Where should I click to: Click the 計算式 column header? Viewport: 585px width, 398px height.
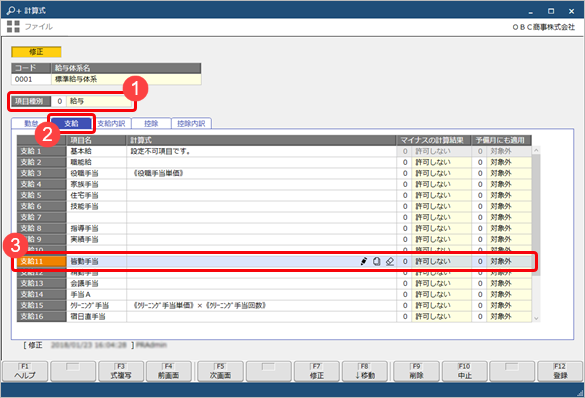261,140
